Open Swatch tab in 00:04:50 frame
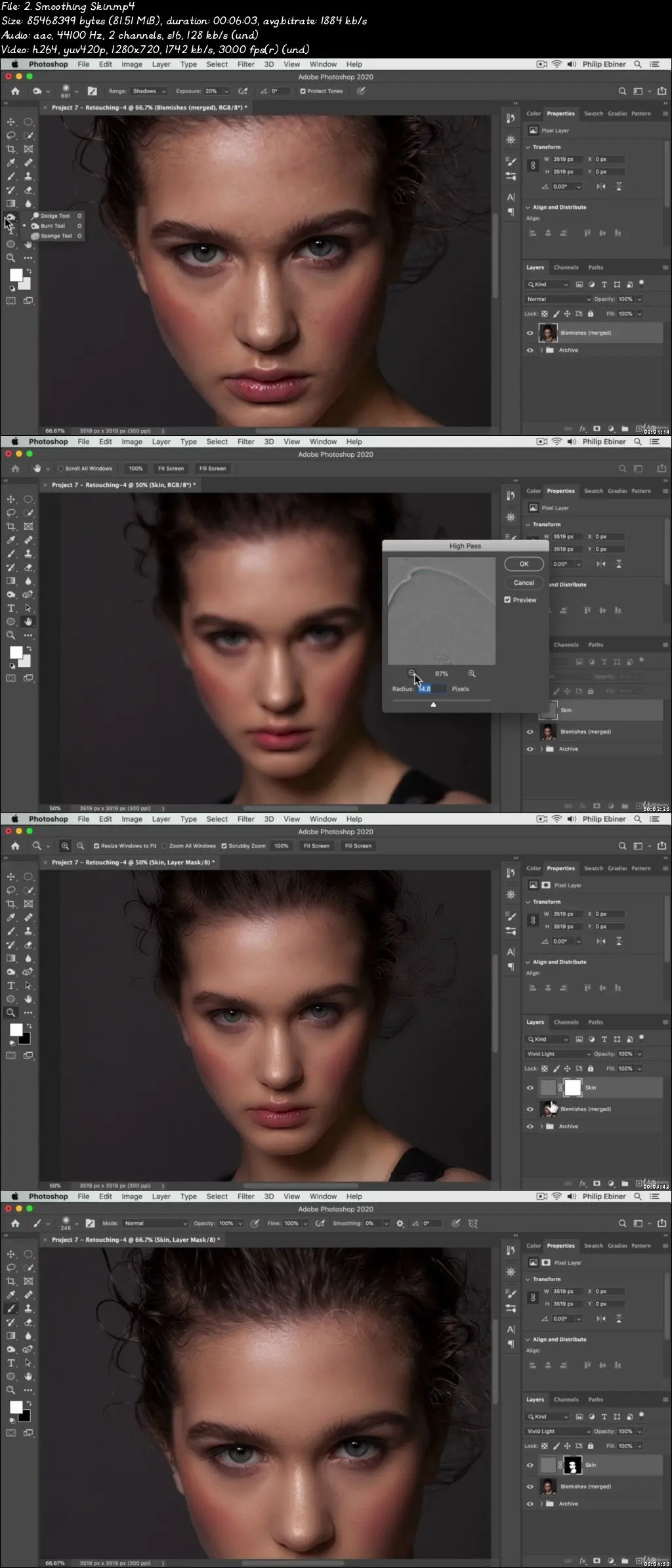 click(x=593, y=1246)
